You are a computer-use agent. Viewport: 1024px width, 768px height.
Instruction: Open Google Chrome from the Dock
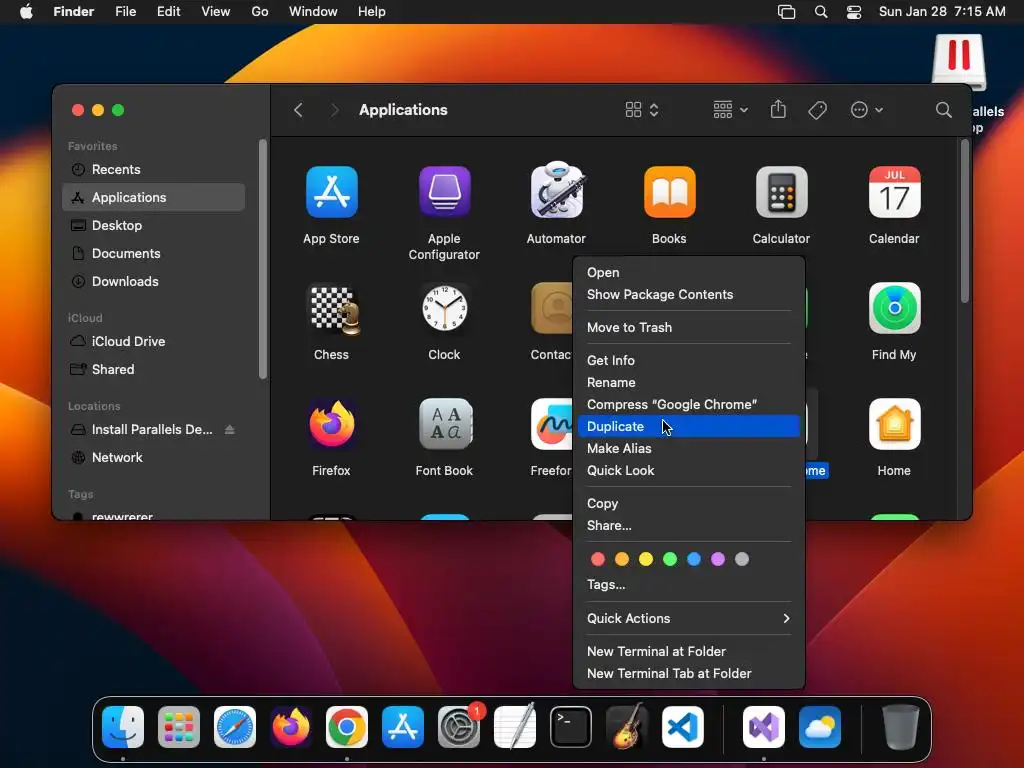347,727
